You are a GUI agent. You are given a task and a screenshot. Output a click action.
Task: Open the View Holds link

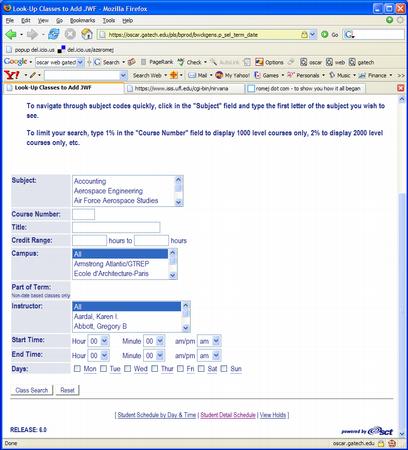[273, 415]
